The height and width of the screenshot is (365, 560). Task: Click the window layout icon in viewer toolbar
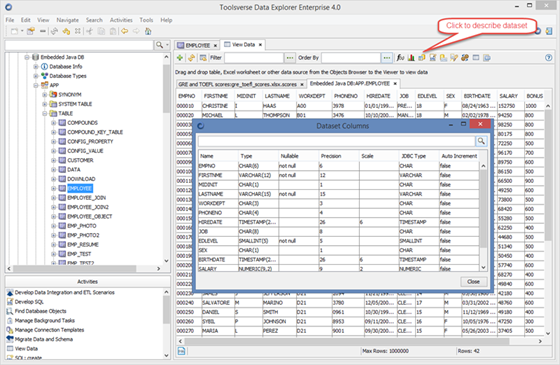[476, 58]
